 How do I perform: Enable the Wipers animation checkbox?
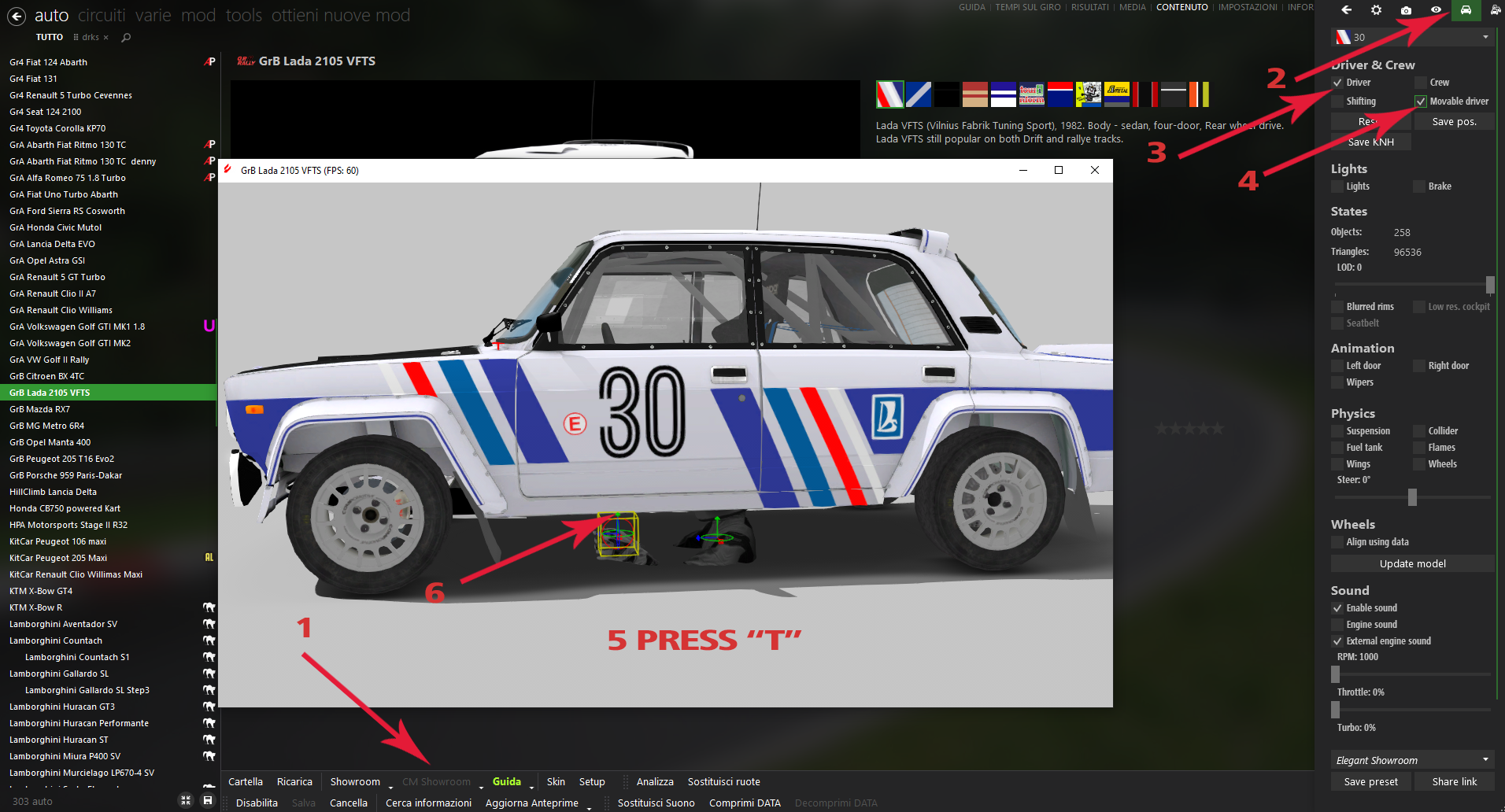[1337, 382]
